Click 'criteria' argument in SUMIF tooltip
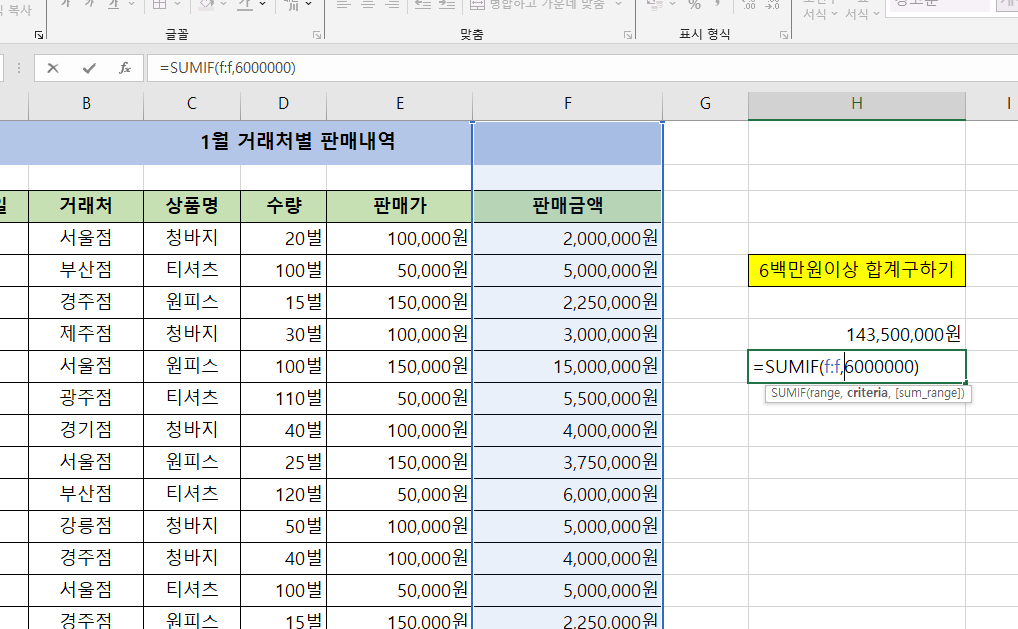 coord(867,393)
